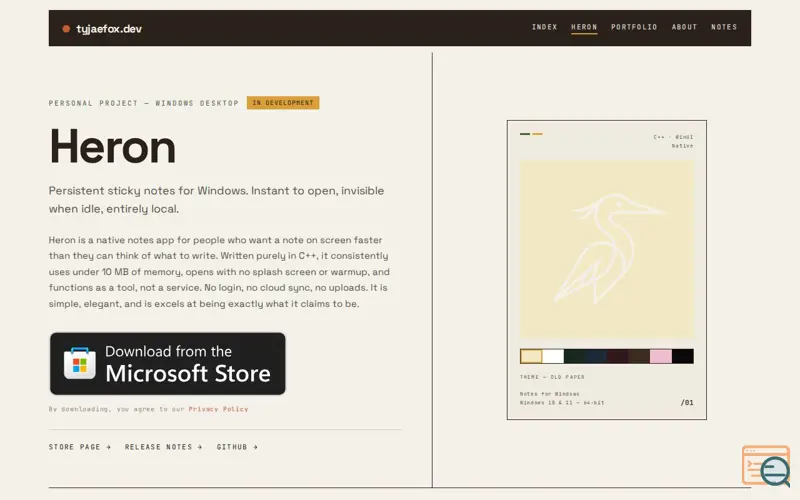Screen dimensions: 800x500
Task: Go to the PORTFOLIO page
Action: click(634, 27)
